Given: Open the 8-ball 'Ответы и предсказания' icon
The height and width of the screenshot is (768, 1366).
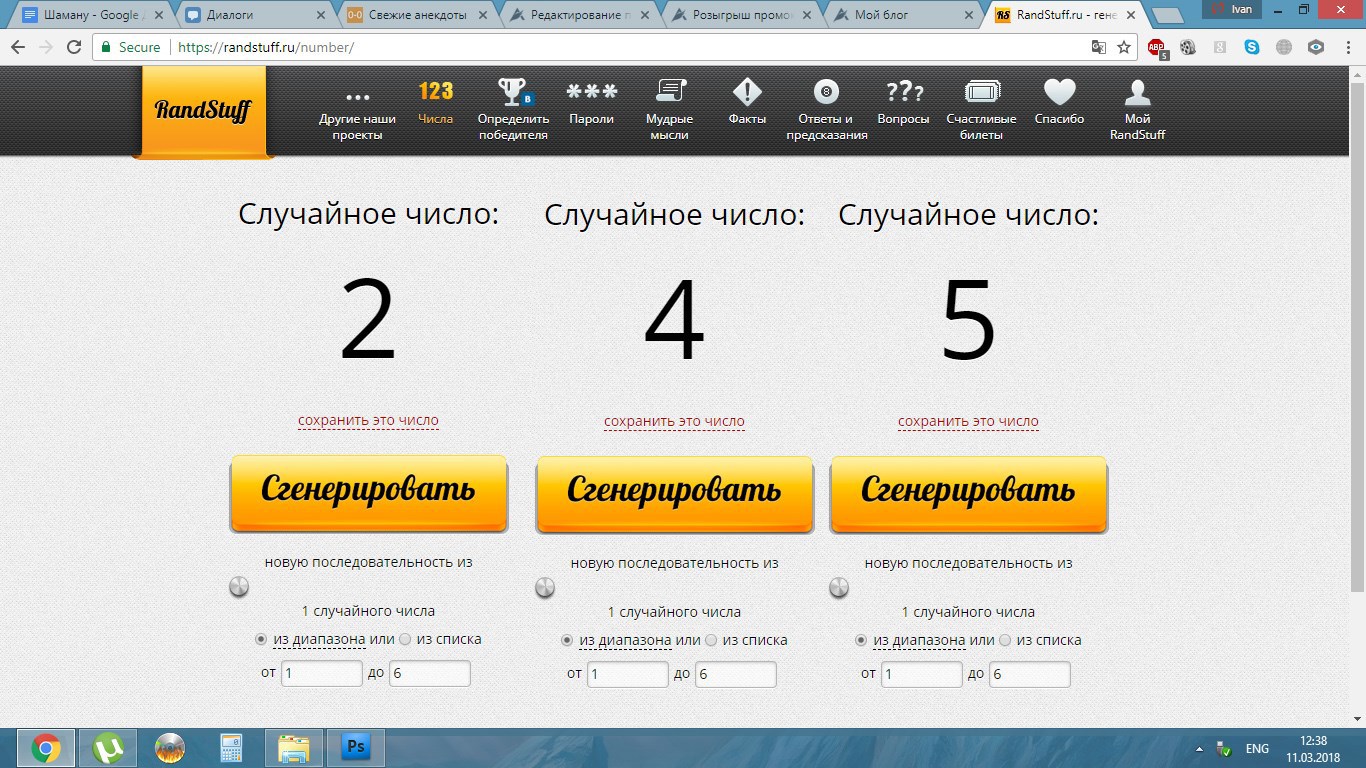Looking at the screenshot, I should coord(826,93).
